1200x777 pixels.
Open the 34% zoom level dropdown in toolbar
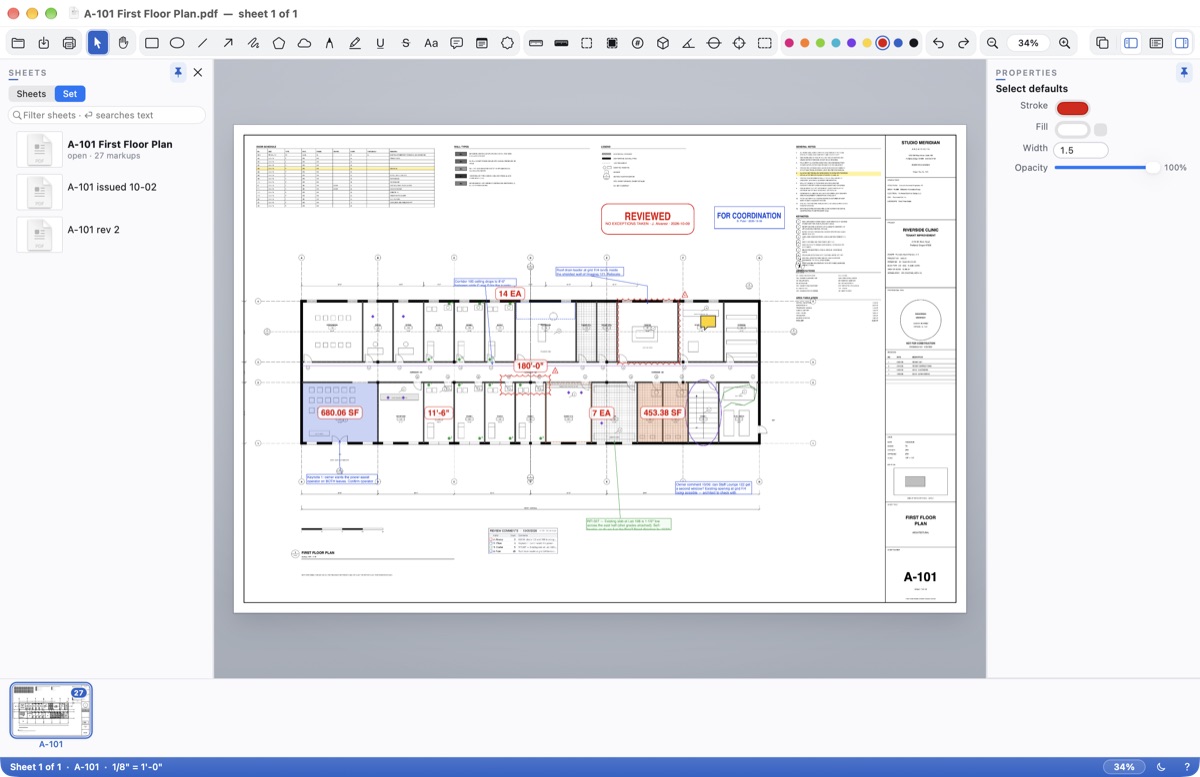1028,43
